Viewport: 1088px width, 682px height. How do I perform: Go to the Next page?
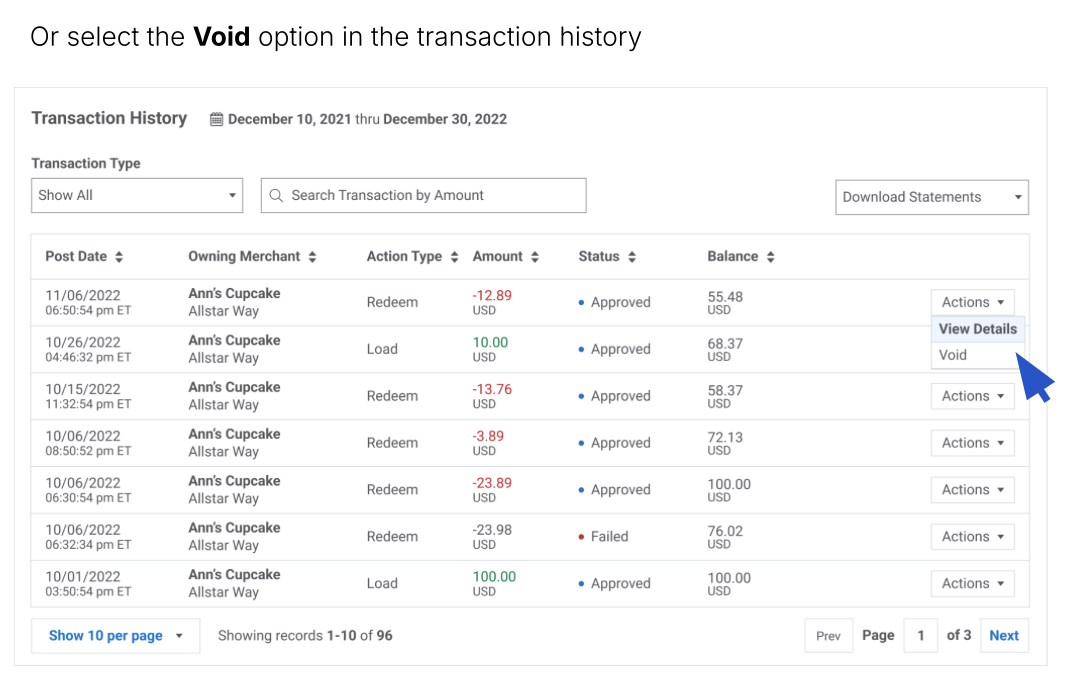pyautogui.click(x=1003, y=636)
